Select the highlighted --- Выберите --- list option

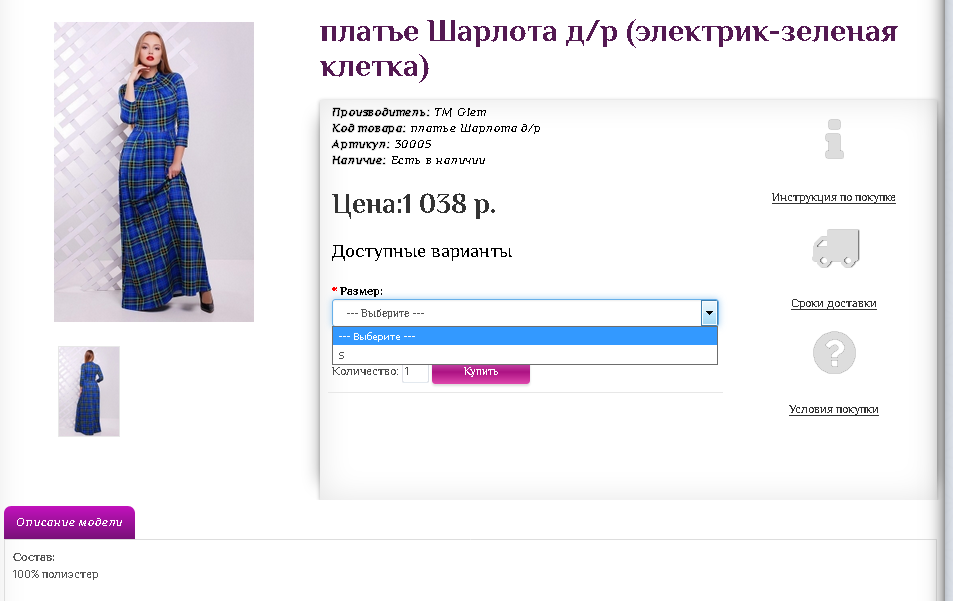pyautogui.click(x=525, y=336)
